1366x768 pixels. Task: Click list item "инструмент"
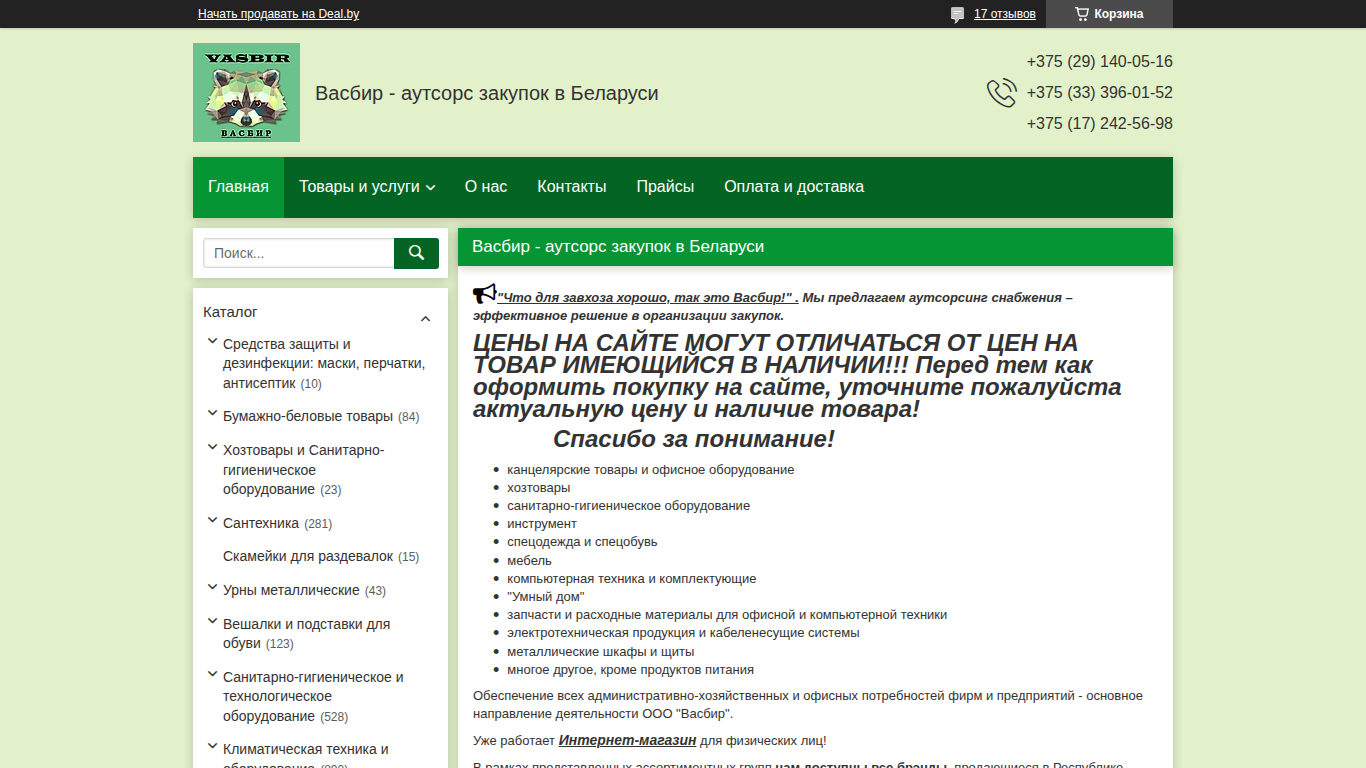point(542,524)
